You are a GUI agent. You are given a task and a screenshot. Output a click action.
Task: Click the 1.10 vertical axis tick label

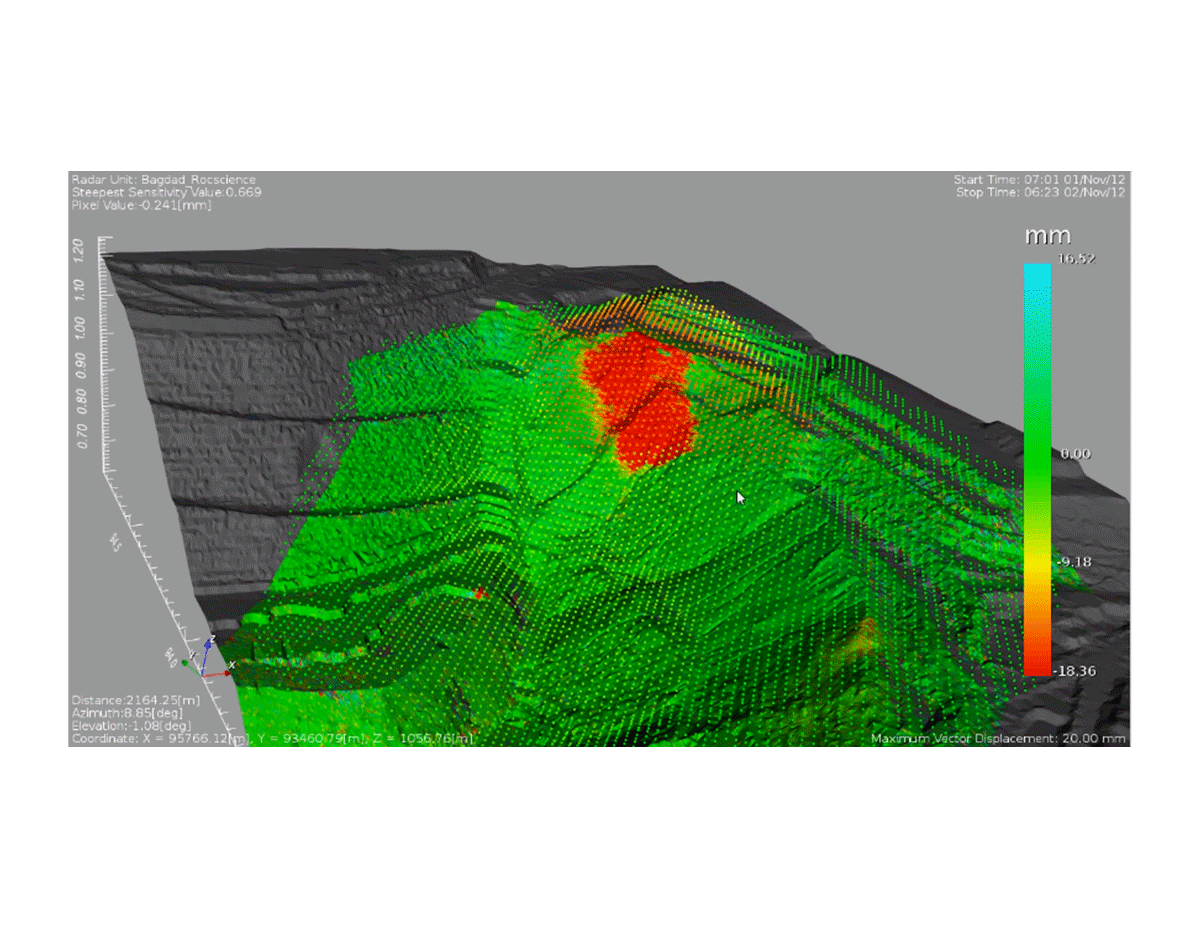77,291
